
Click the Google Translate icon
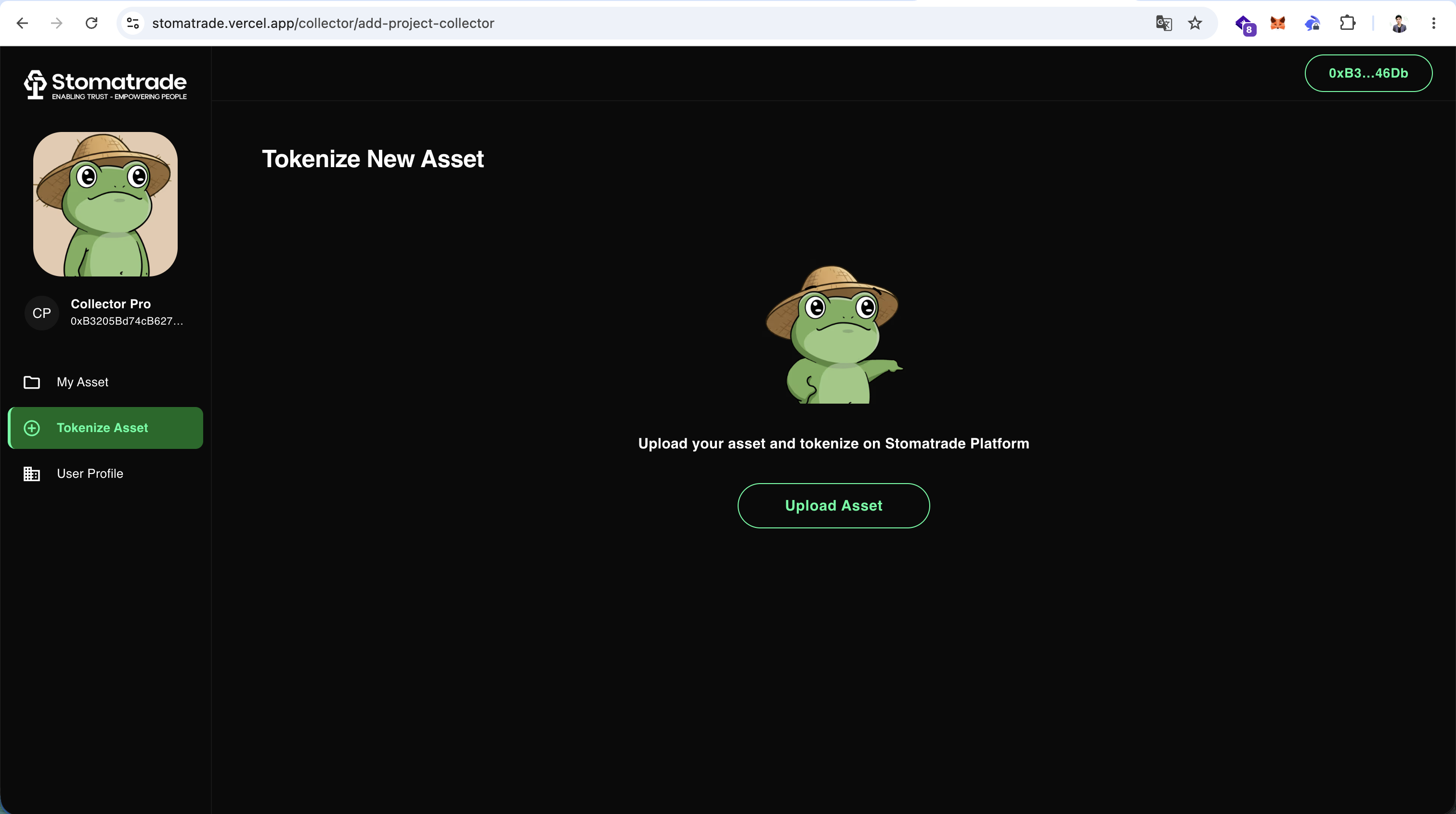[x=1163, y=23]
